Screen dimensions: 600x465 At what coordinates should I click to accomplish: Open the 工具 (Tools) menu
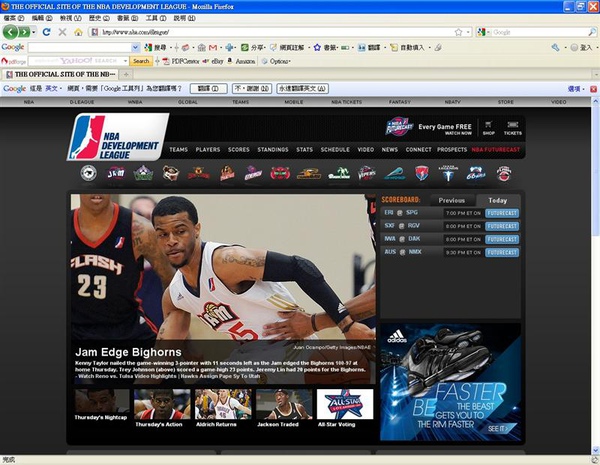[x=156, y=18]
